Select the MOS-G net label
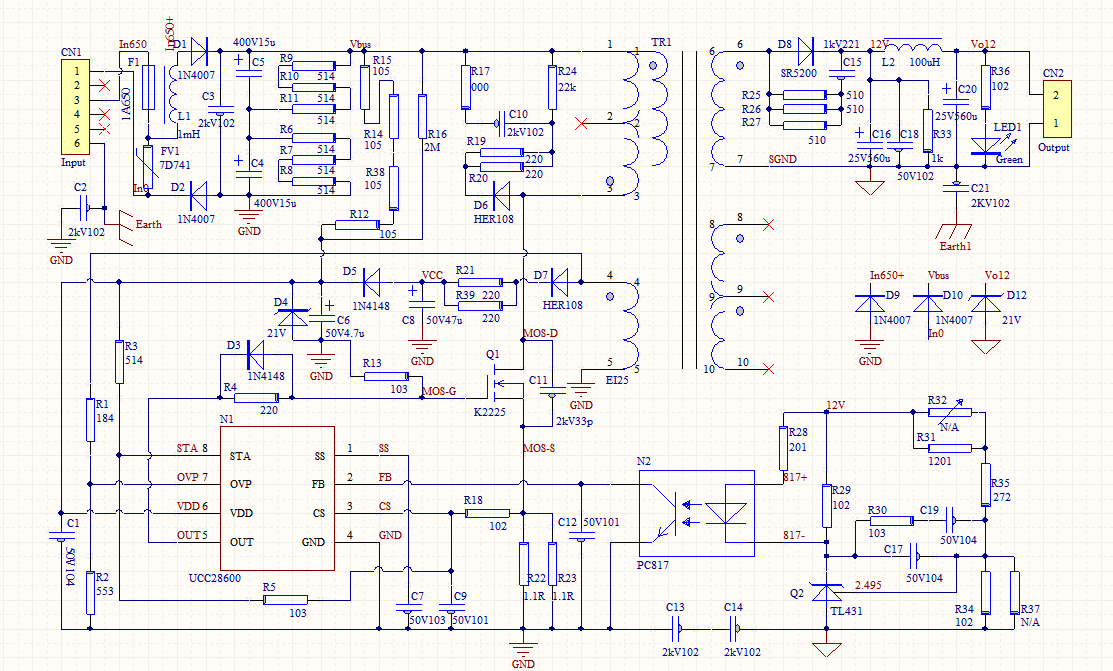This screenshot has height=671, width=1113. coord(439,391)
